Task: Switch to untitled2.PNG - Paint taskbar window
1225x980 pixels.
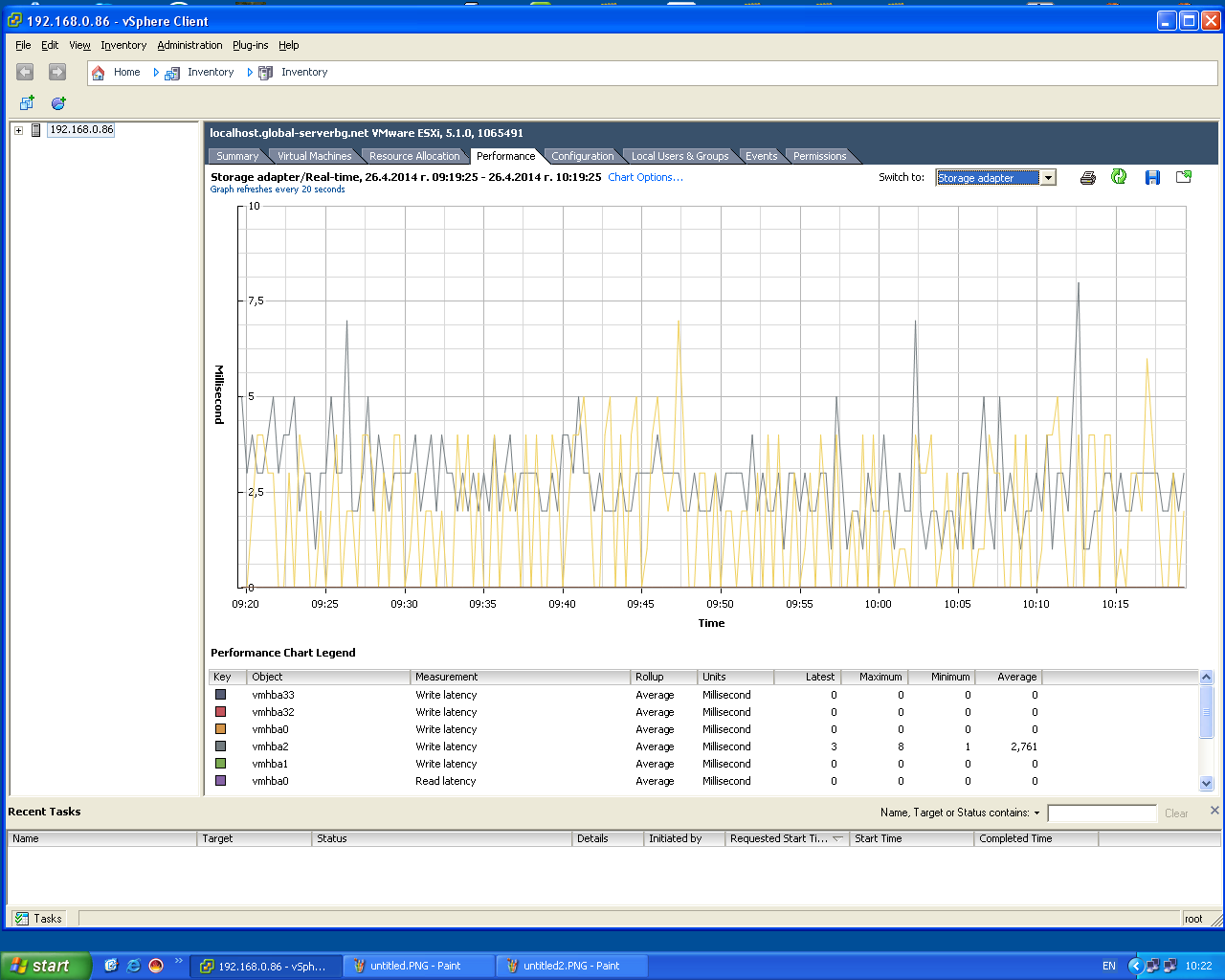Action: [x=572, y=966]
